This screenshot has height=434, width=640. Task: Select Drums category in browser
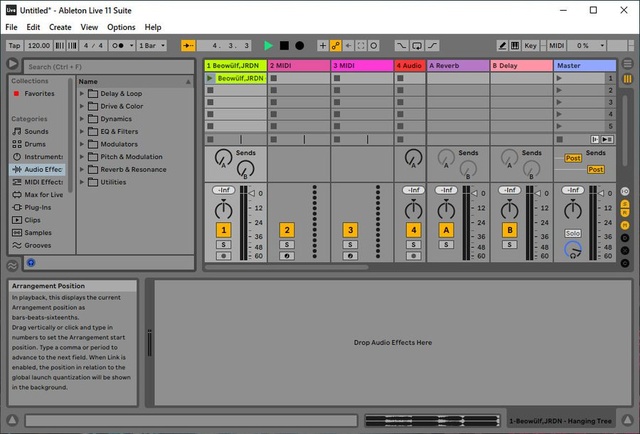[35, 144]
